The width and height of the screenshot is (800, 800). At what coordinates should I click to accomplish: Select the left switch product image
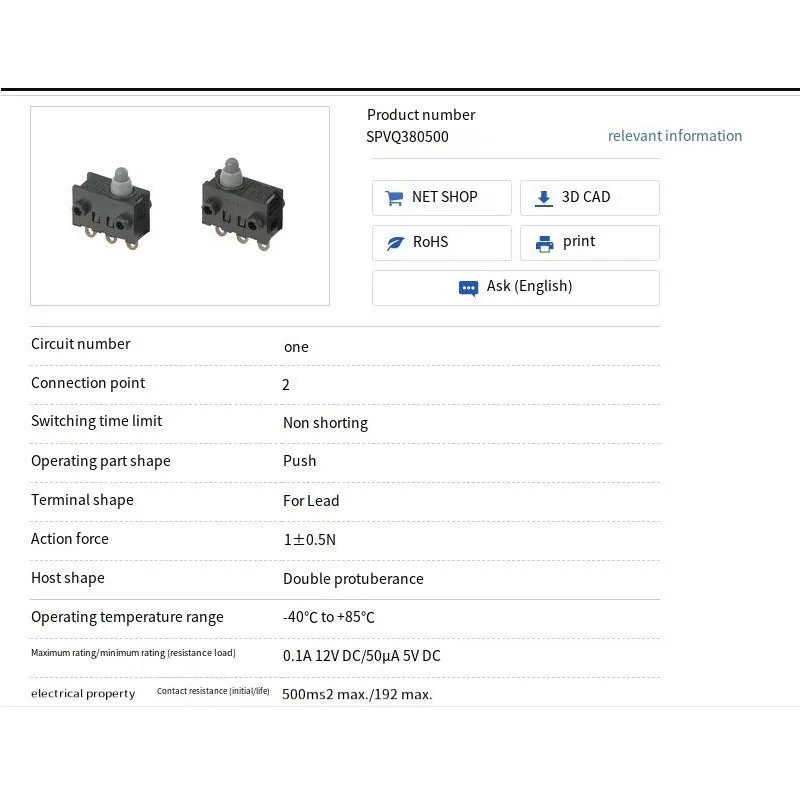pos(111,209)
